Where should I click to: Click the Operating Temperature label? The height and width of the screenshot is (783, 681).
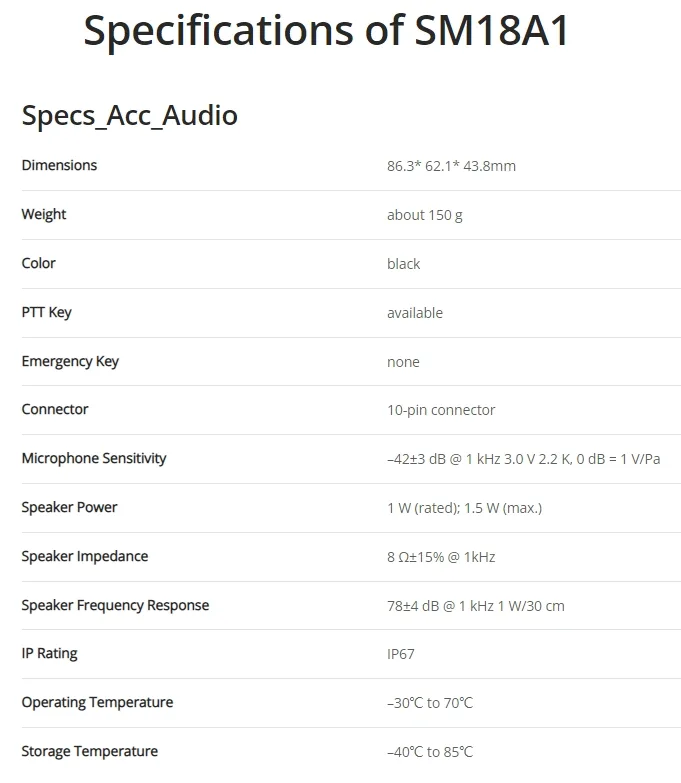tap(97, 703)
